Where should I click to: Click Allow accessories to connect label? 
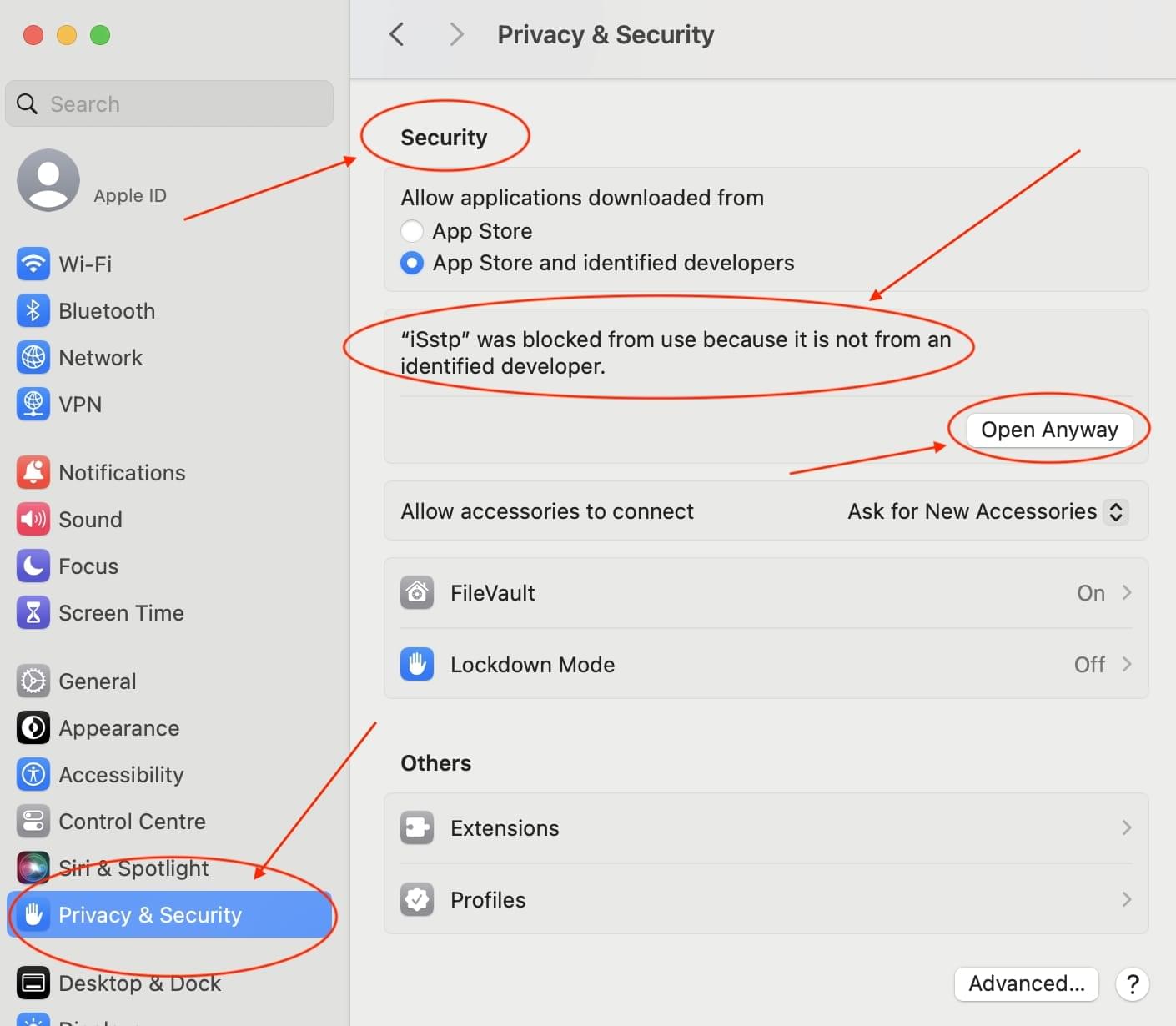(547, 511)
